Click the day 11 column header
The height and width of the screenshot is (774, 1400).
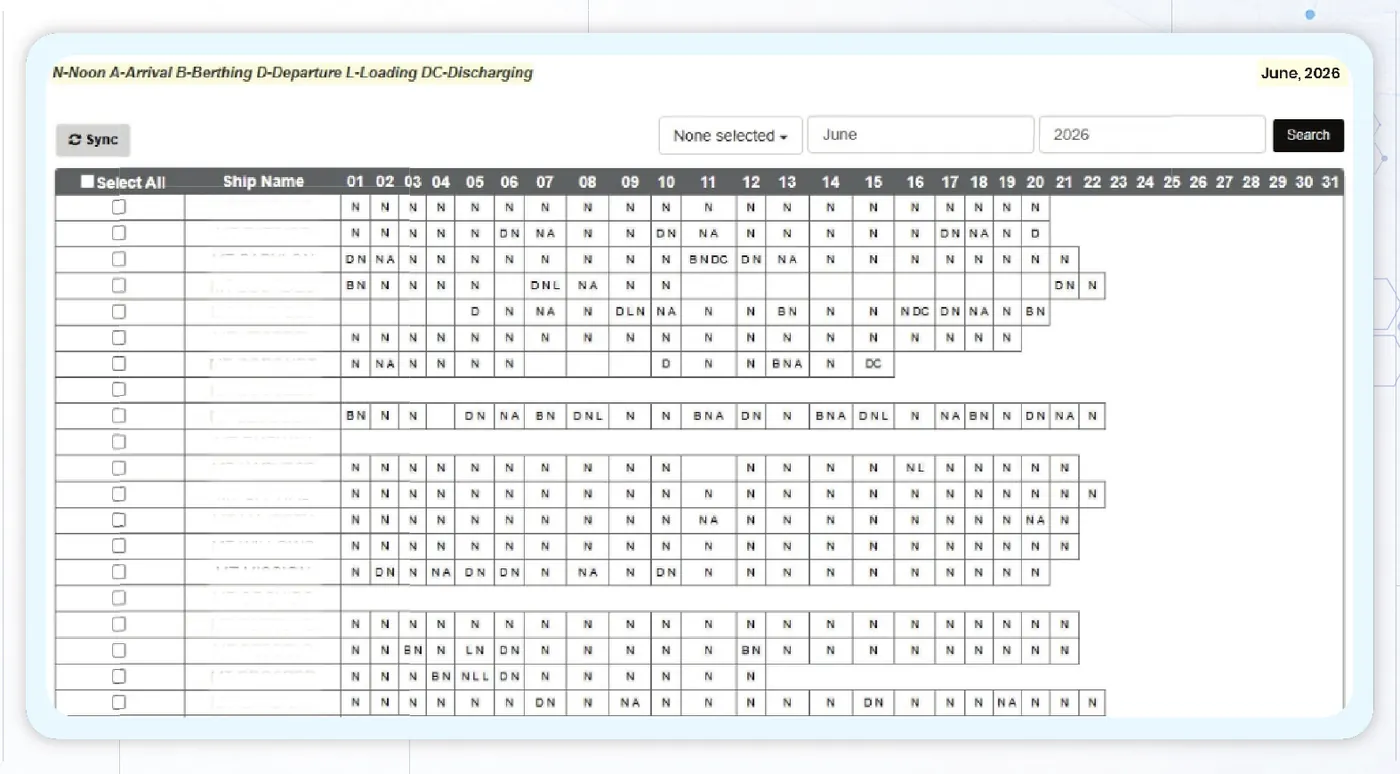coord(708,182)
